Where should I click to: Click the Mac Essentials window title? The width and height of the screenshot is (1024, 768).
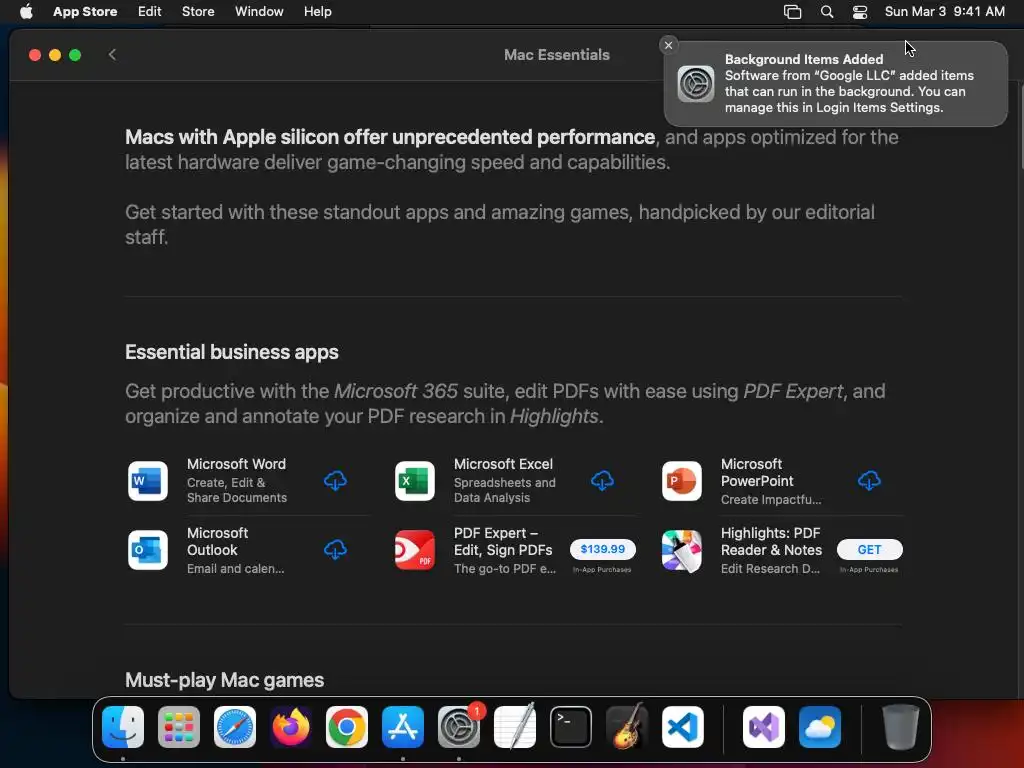pos(557,55)
